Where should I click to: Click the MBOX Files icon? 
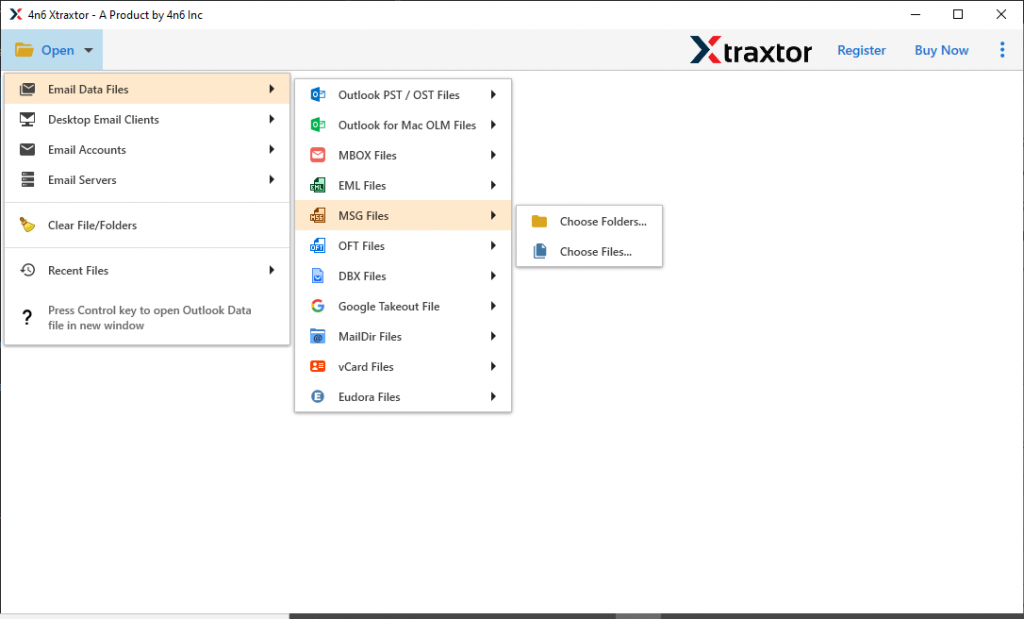point(320,155)
